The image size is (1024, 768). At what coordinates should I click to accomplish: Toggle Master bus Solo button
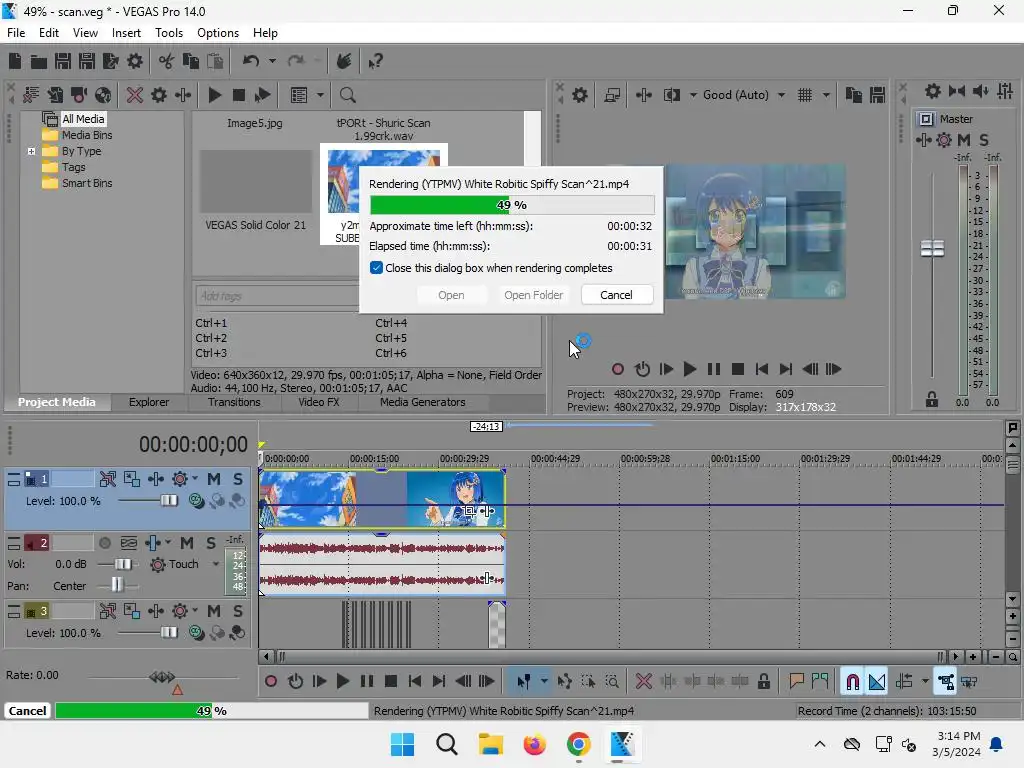[984, 140]
